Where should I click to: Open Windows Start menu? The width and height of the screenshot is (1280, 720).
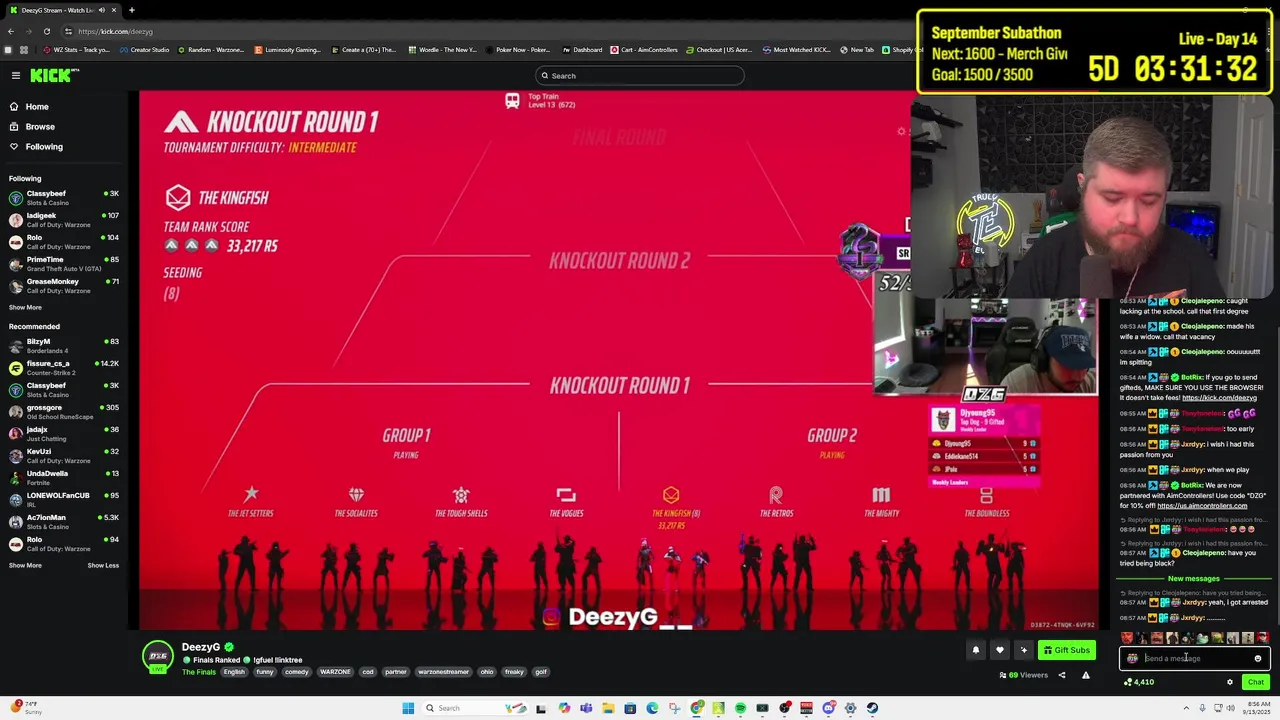click(x=408, y=708)
